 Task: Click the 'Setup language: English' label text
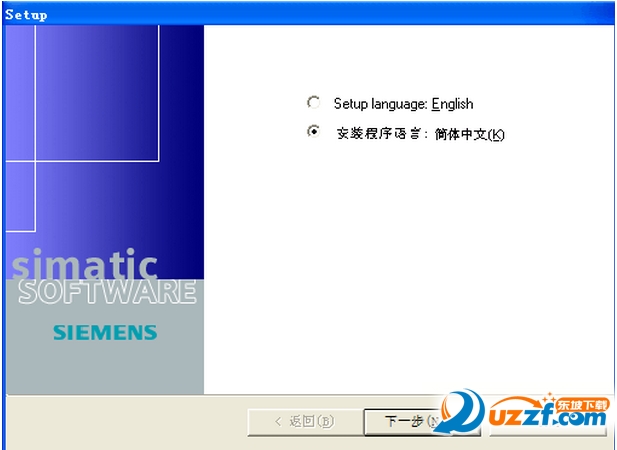[403, 104]
